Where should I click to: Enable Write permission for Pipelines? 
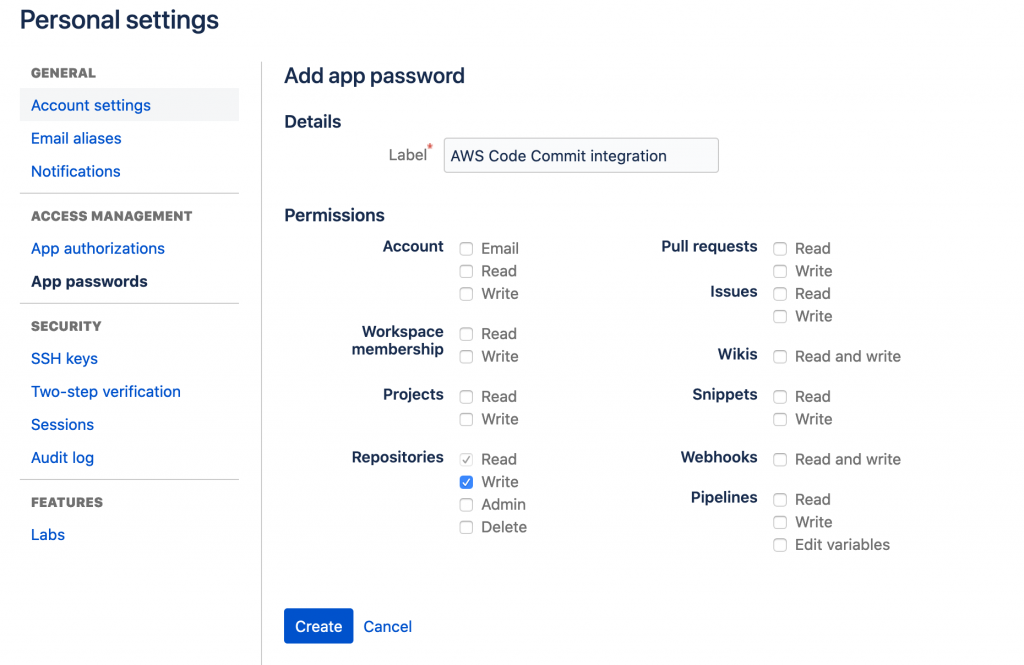point(780,522)
